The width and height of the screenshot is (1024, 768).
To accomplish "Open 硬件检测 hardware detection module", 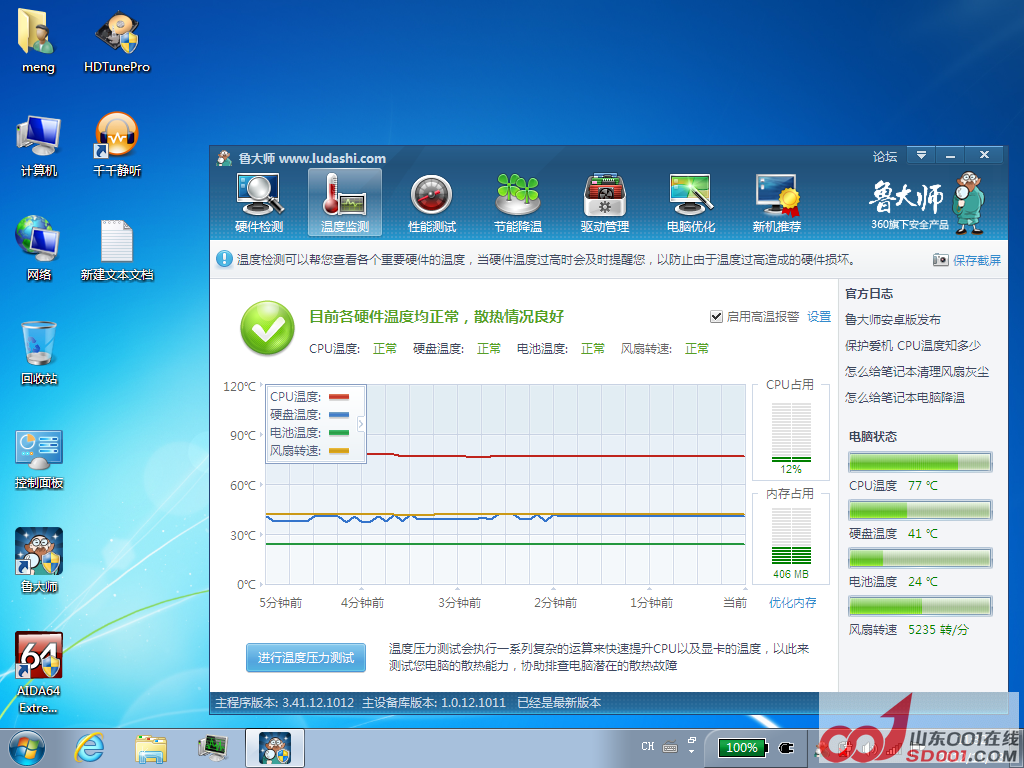I will click(x=259, y=203).
